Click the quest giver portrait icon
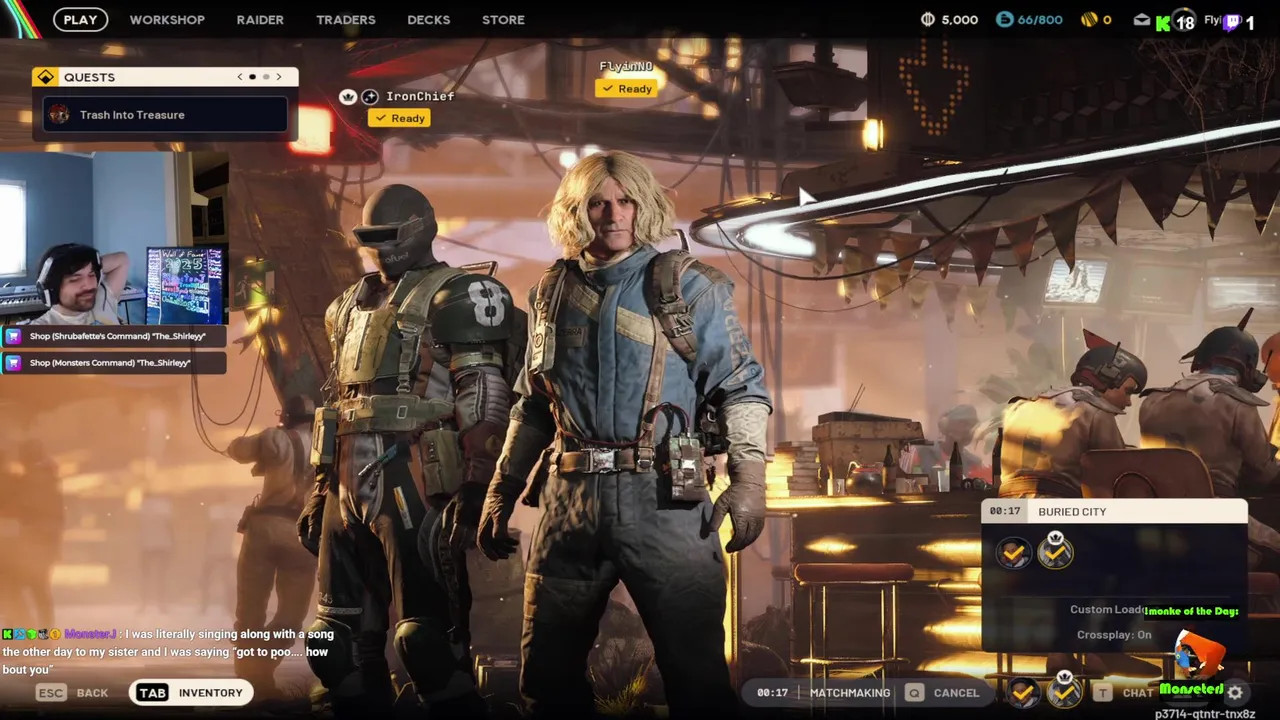Image resolution: width=1280 pixels, height=720 pixels. click(60, 115)
